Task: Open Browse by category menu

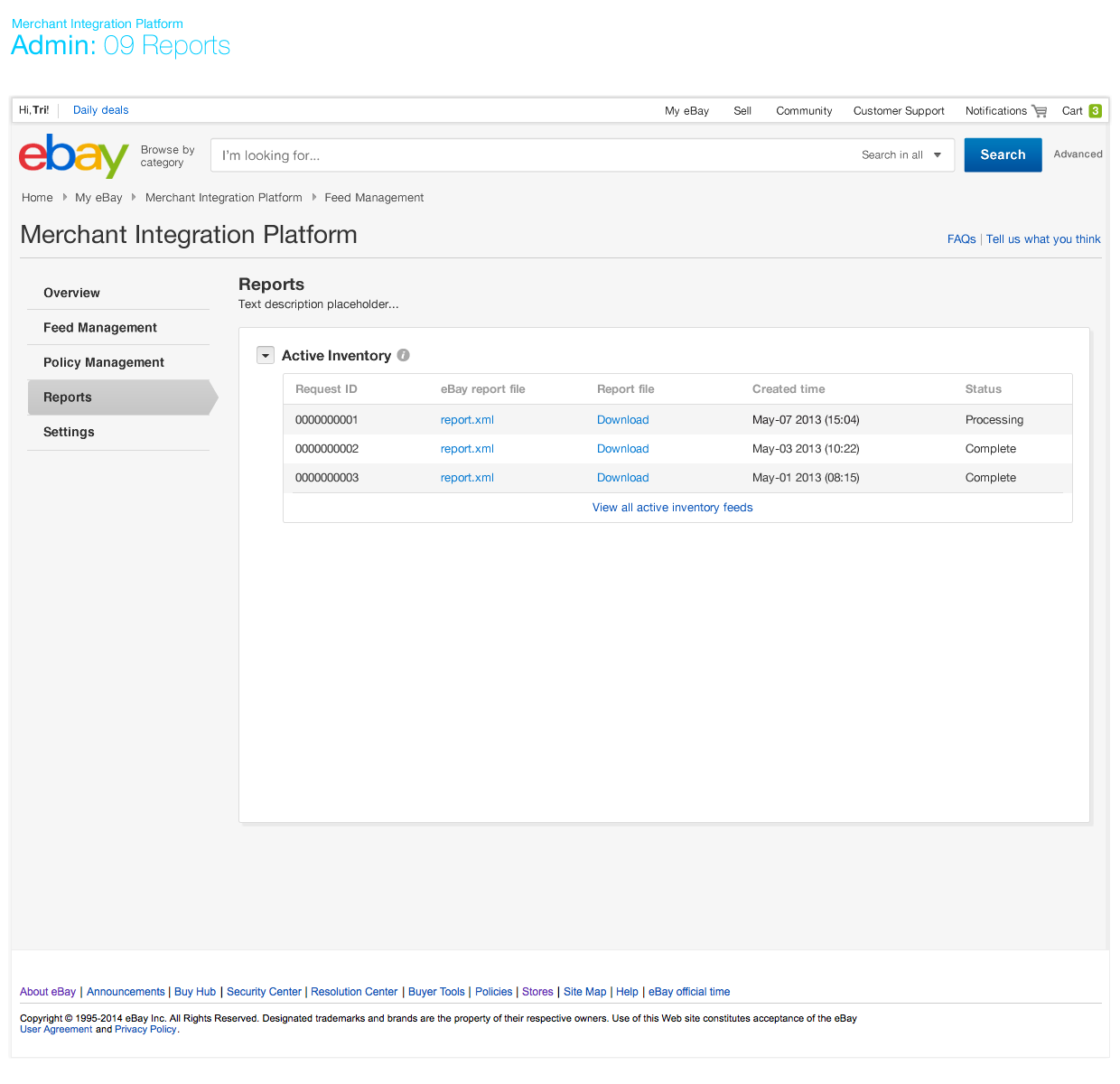Action: pos(168,156)
